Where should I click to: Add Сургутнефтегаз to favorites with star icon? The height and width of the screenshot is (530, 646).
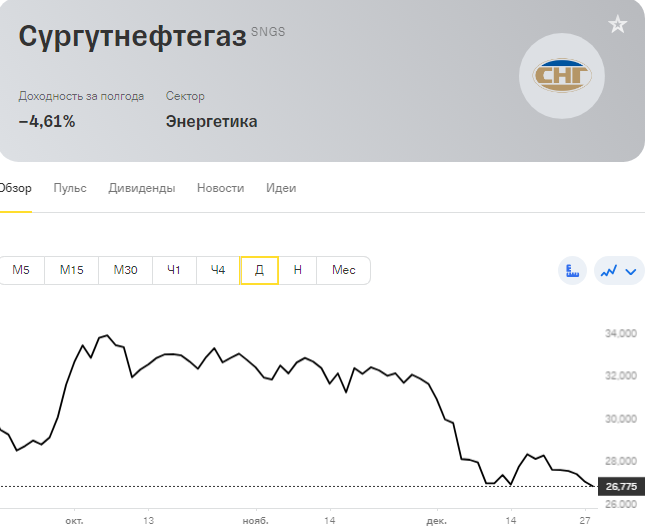coord(617,24)
